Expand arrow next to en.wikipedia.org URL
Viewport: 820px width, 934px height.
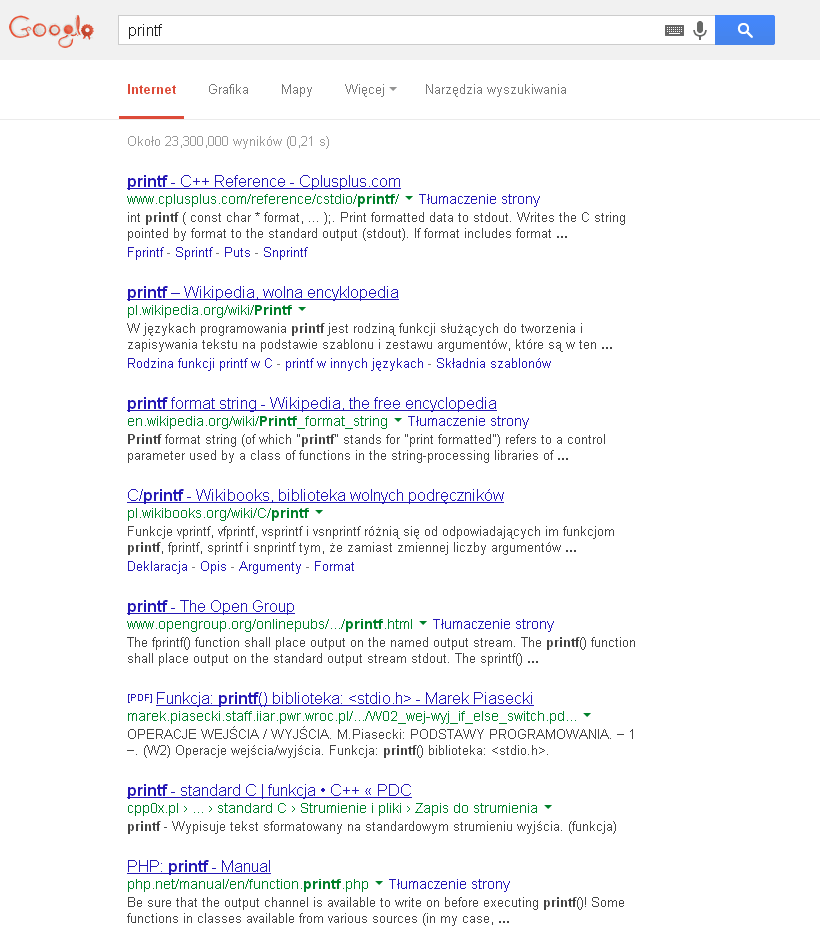[398, 420]
